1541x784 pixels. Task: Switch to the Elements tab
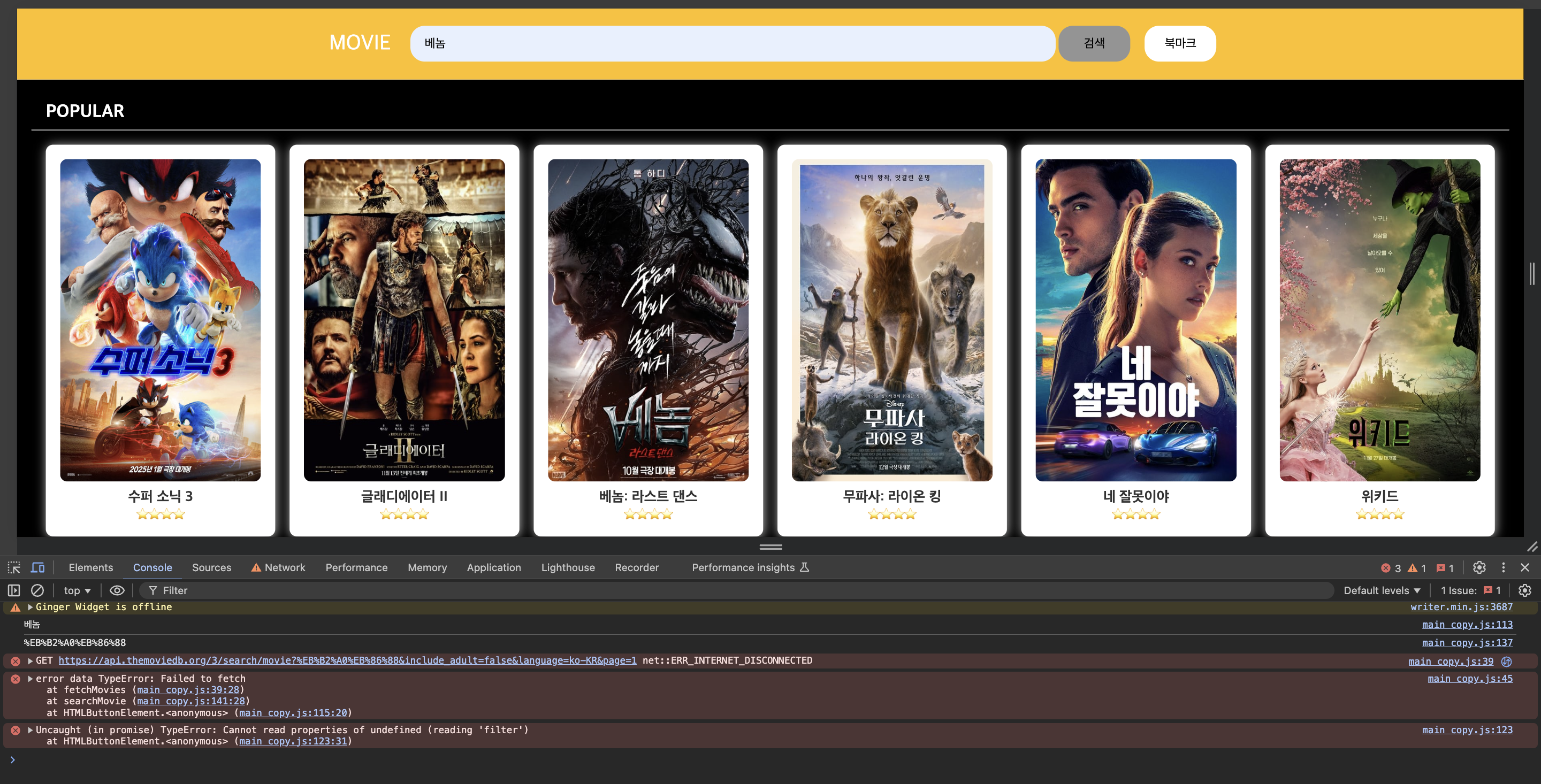coord(90,567)
